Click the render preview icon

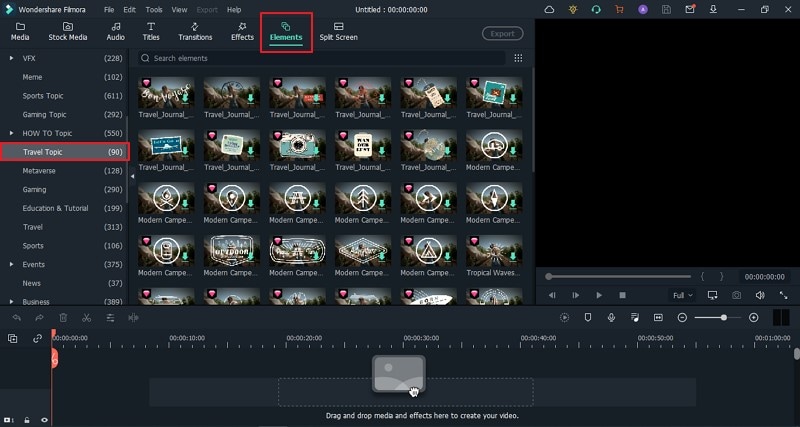coord(564,317)
